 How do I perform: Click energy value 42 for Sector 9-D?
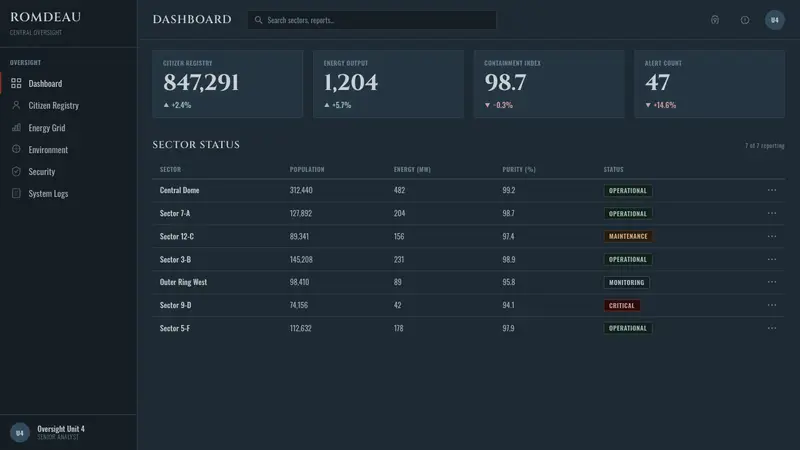pos(397,305)
